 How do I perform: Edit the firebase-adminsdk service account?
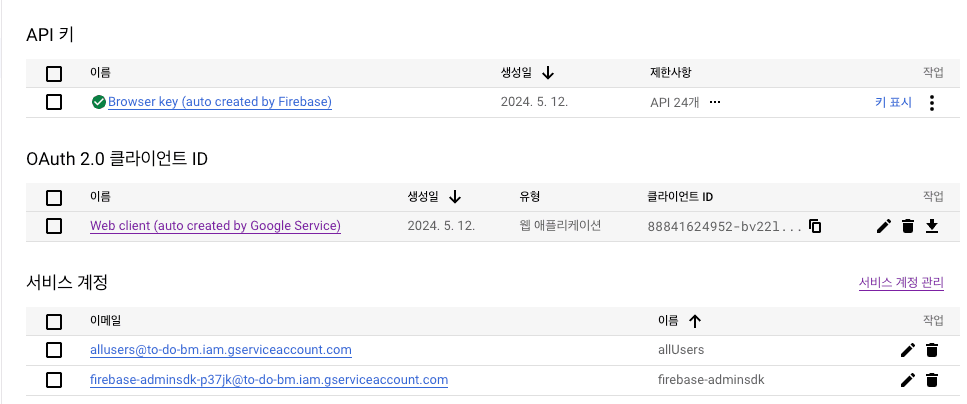(x=907, y=380)
